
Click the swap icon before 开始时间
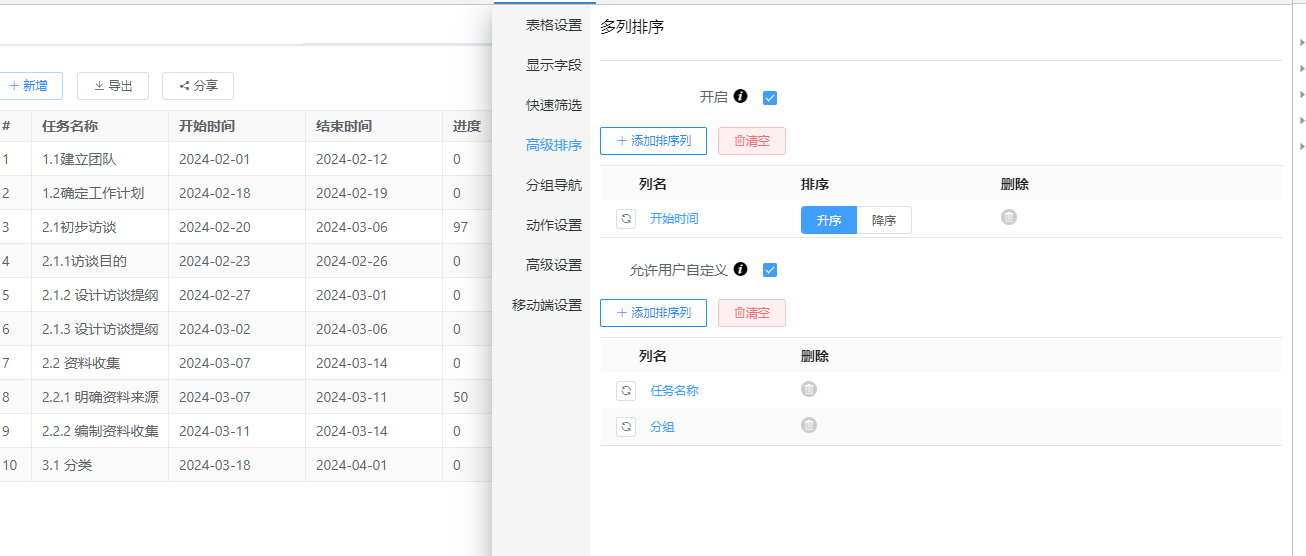click(x=626, y=219)
